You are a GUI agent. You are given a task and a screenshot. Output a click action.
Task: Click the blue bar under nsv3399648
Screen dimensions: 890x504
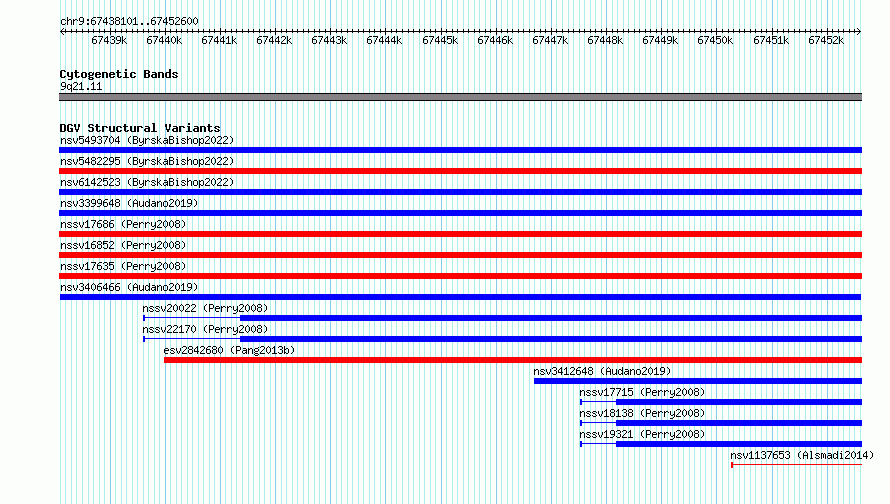coord(460,213)
